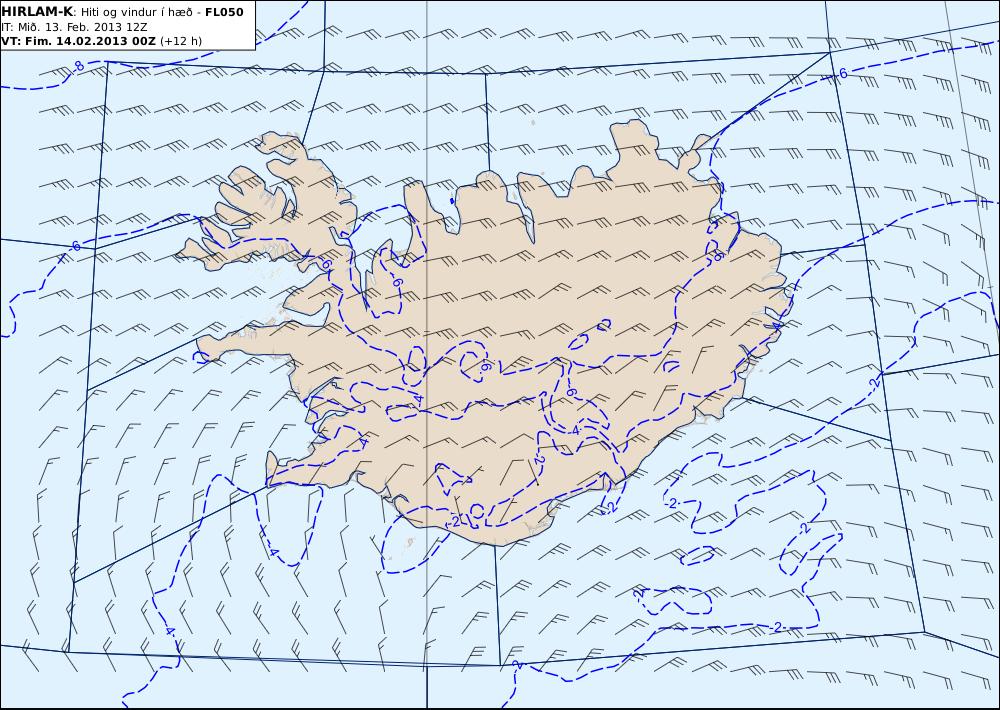
Task: Select the 'VT: Fim. 14.02.2013 00Z' valid time
Action: point(78,41)
